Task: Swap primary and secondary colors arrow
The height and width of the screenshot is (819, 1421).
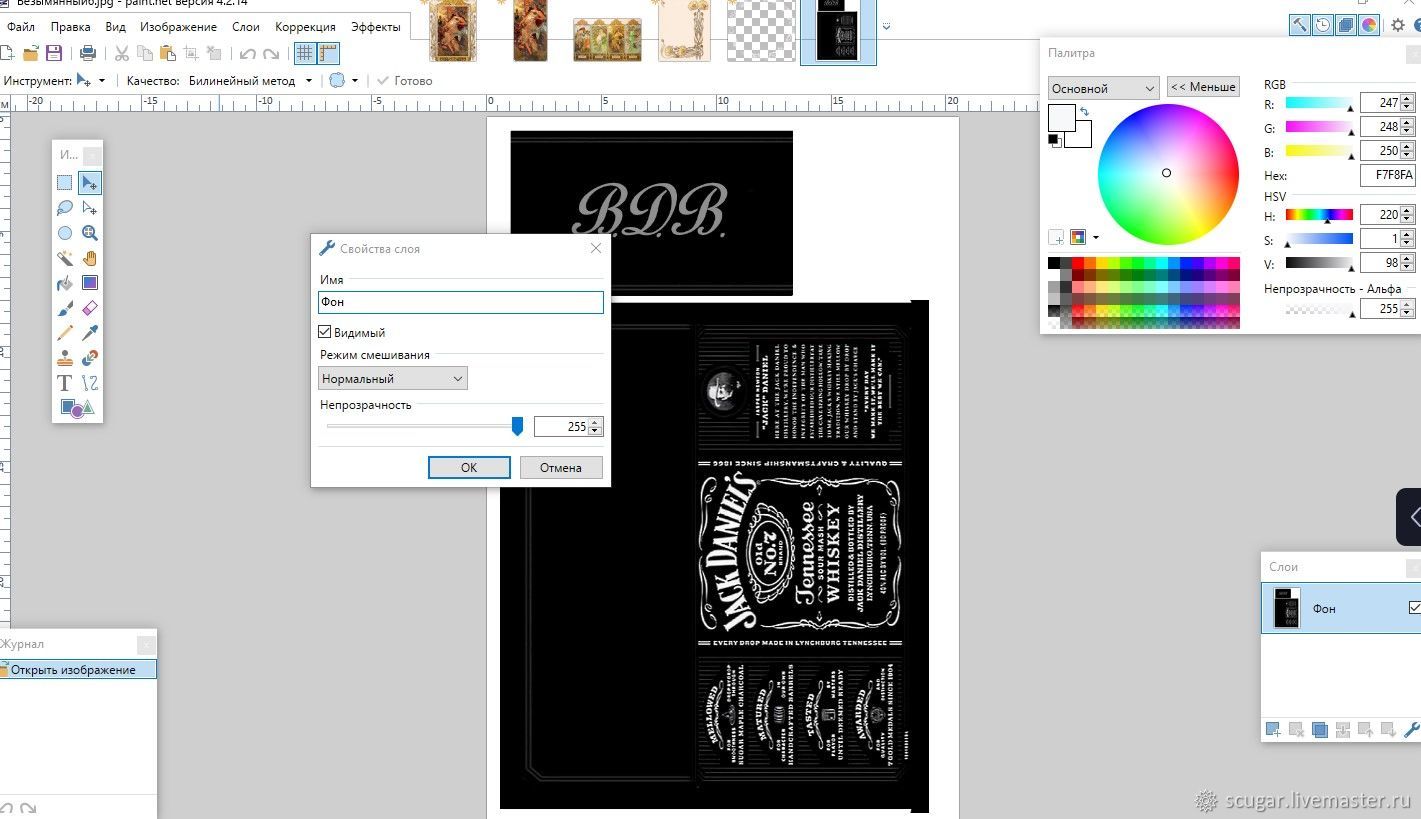Action: click(x=1084, y=111)
